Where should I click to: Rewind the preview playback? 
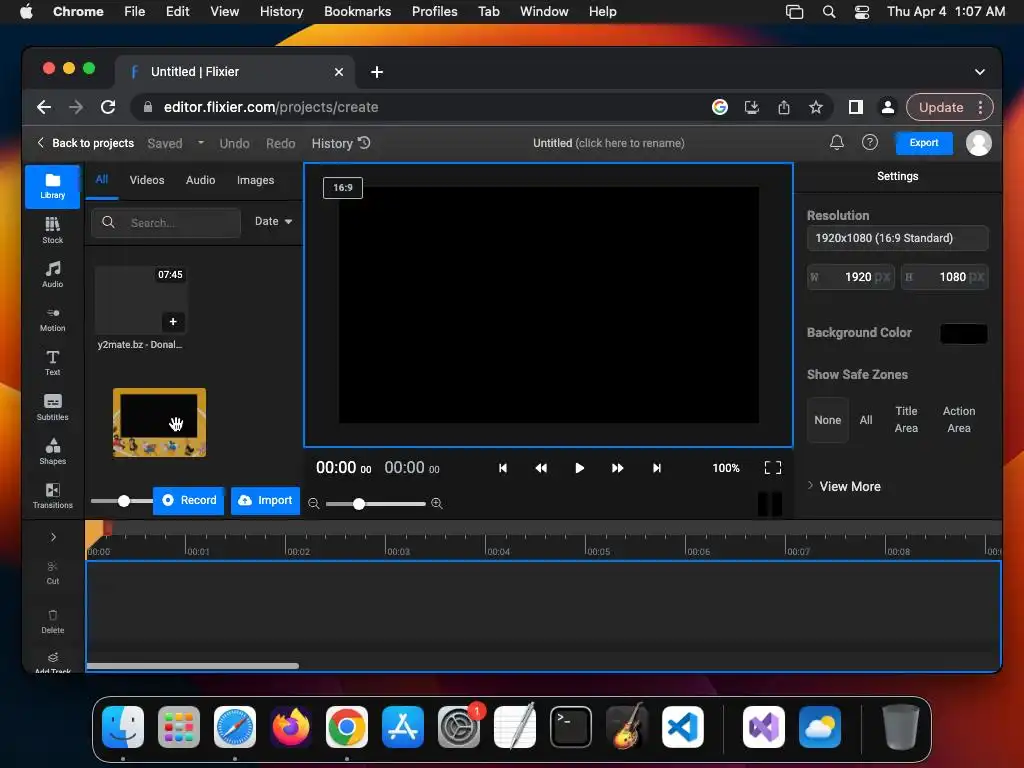click(541, 468)
